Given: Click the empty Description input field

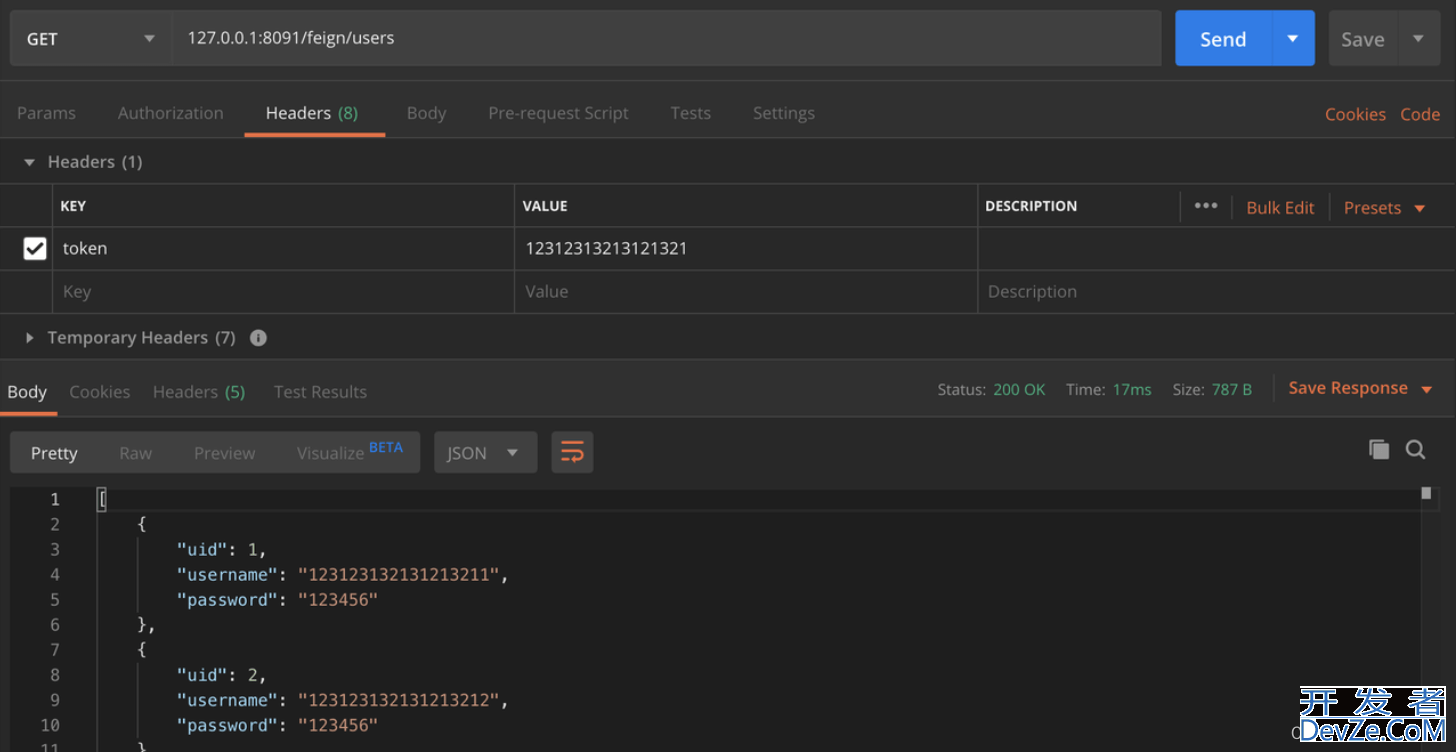Looking at the screenshot, I should tap(1216, 292).
